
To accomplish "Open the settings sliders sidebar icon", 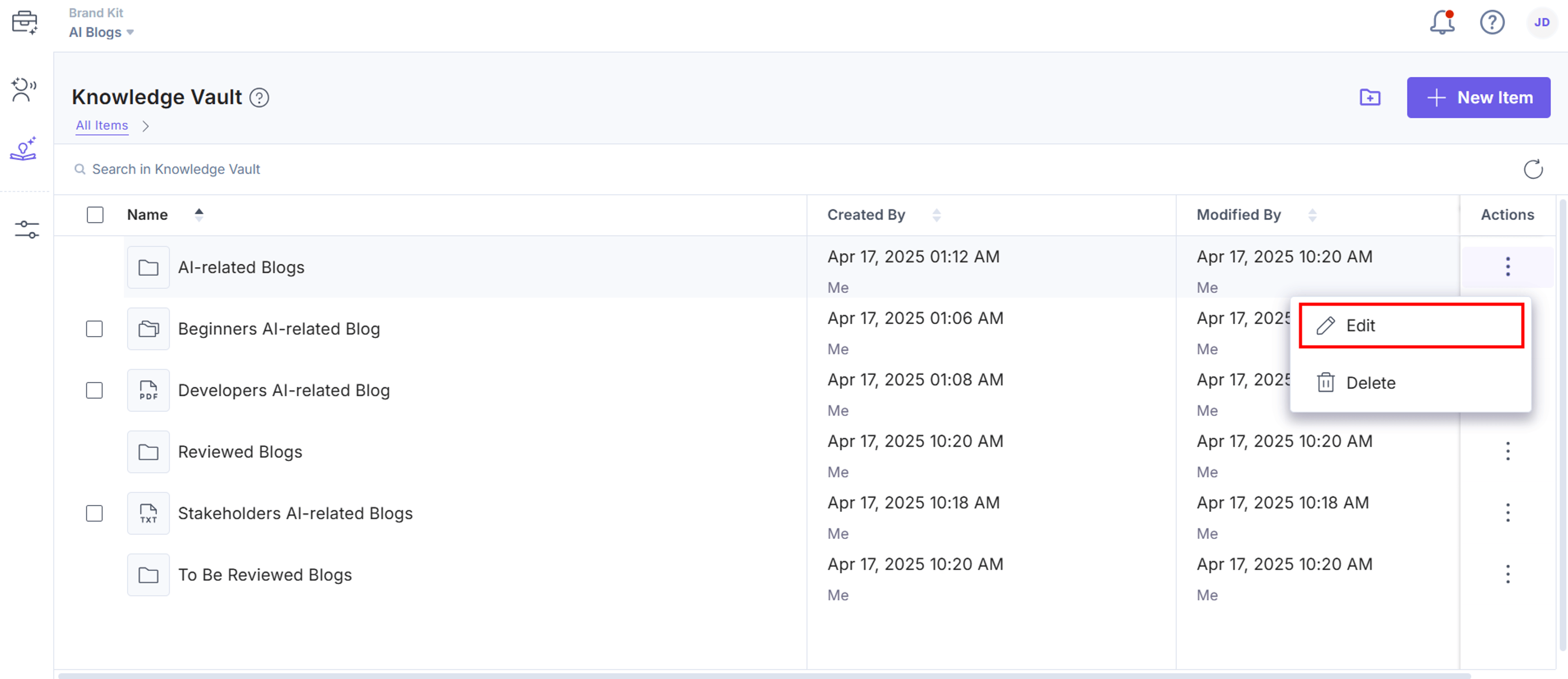I will tap(26, 229).
